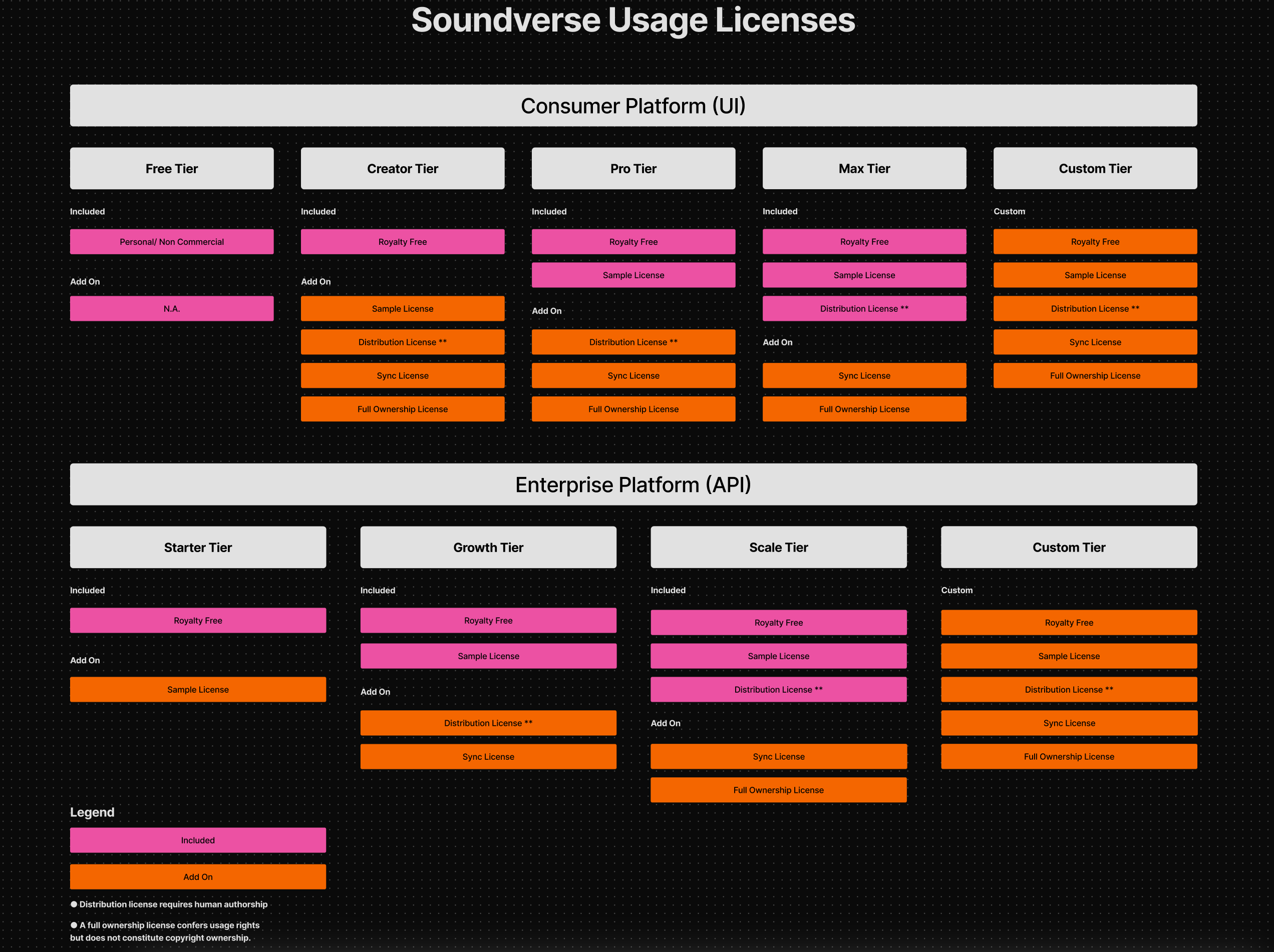Select the Pro Tier box
The width and height of the screenshot is (1274, 952).
[633, 169]
